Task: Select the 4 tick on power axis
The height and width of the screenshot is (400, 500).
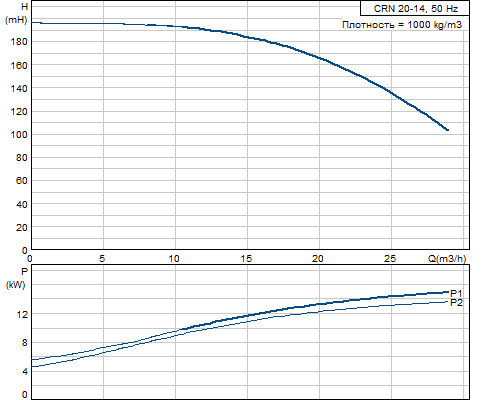Action: point(25,371)
